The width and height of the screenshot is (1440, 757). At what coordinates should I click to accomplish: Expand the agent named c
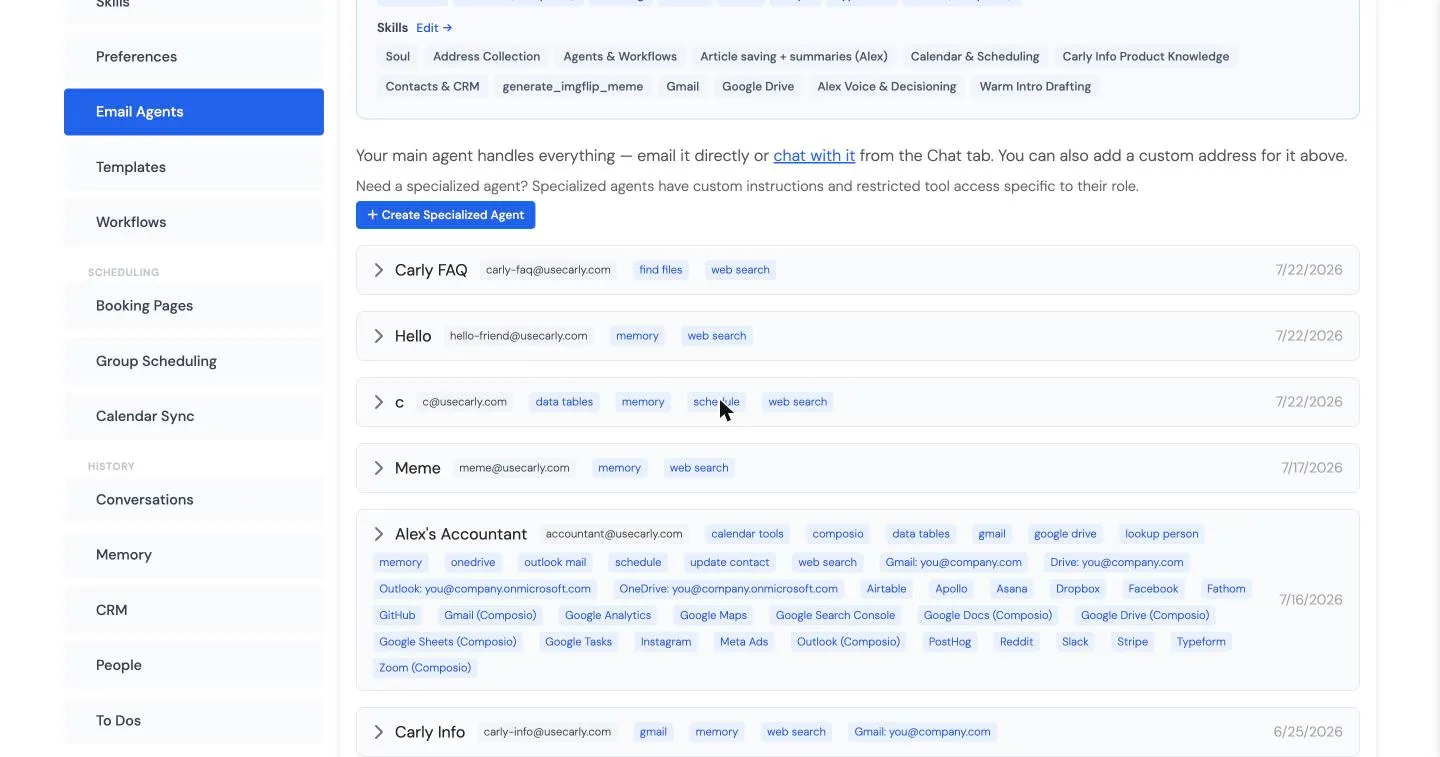pyautogui.click(x=378, y=402)
